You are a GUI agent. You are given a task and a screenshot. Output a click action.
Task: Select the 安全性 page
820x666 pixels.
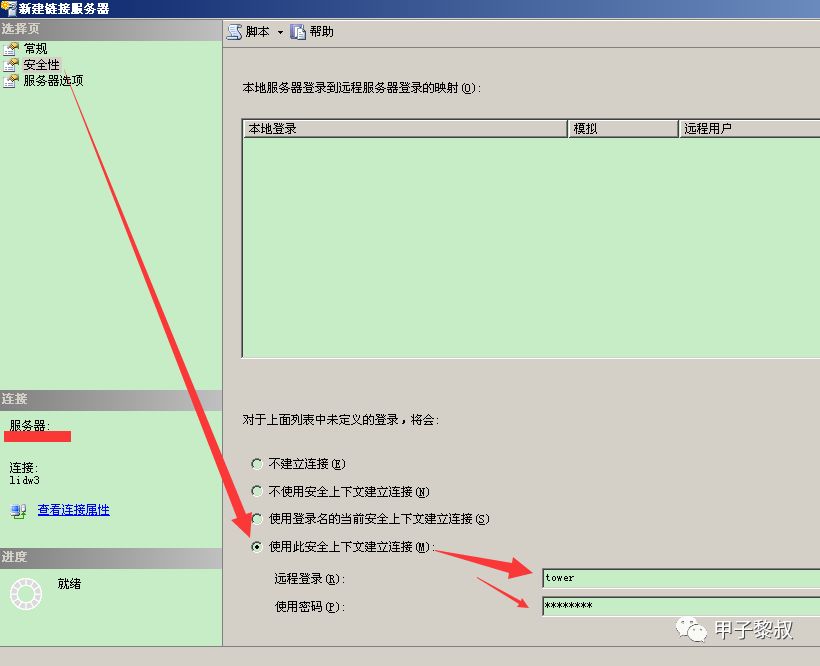42,65
